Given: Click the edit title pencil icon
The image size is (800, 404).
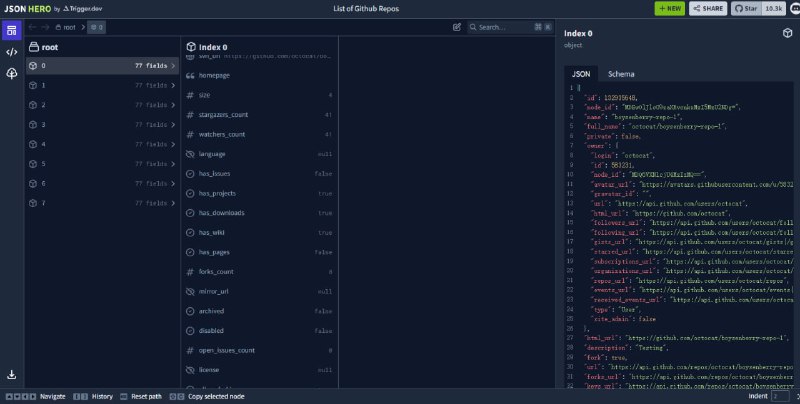Looking at the screenshot, I should pos(457,27).
